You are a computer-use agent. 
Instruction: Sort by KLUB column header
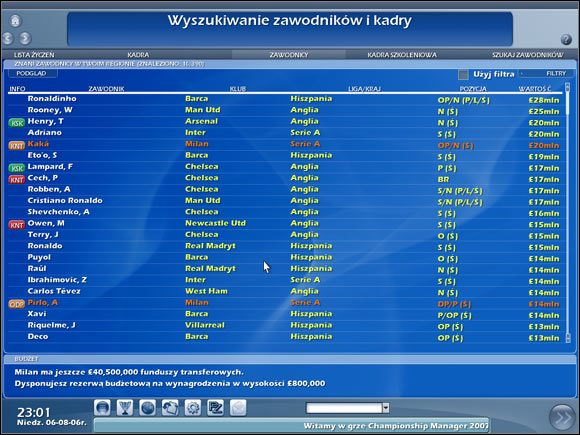[x=237, y=89]
